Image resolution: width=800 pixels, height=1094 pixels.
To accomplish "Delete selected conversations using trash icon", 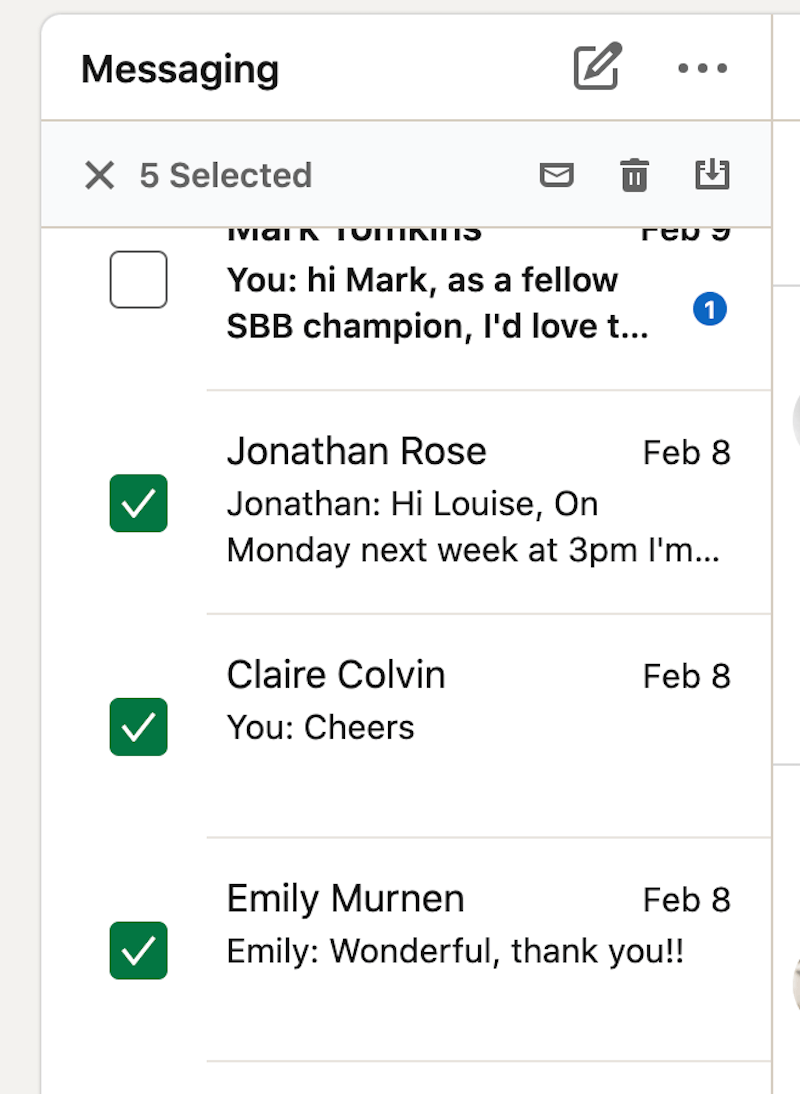I will [635, 175].
